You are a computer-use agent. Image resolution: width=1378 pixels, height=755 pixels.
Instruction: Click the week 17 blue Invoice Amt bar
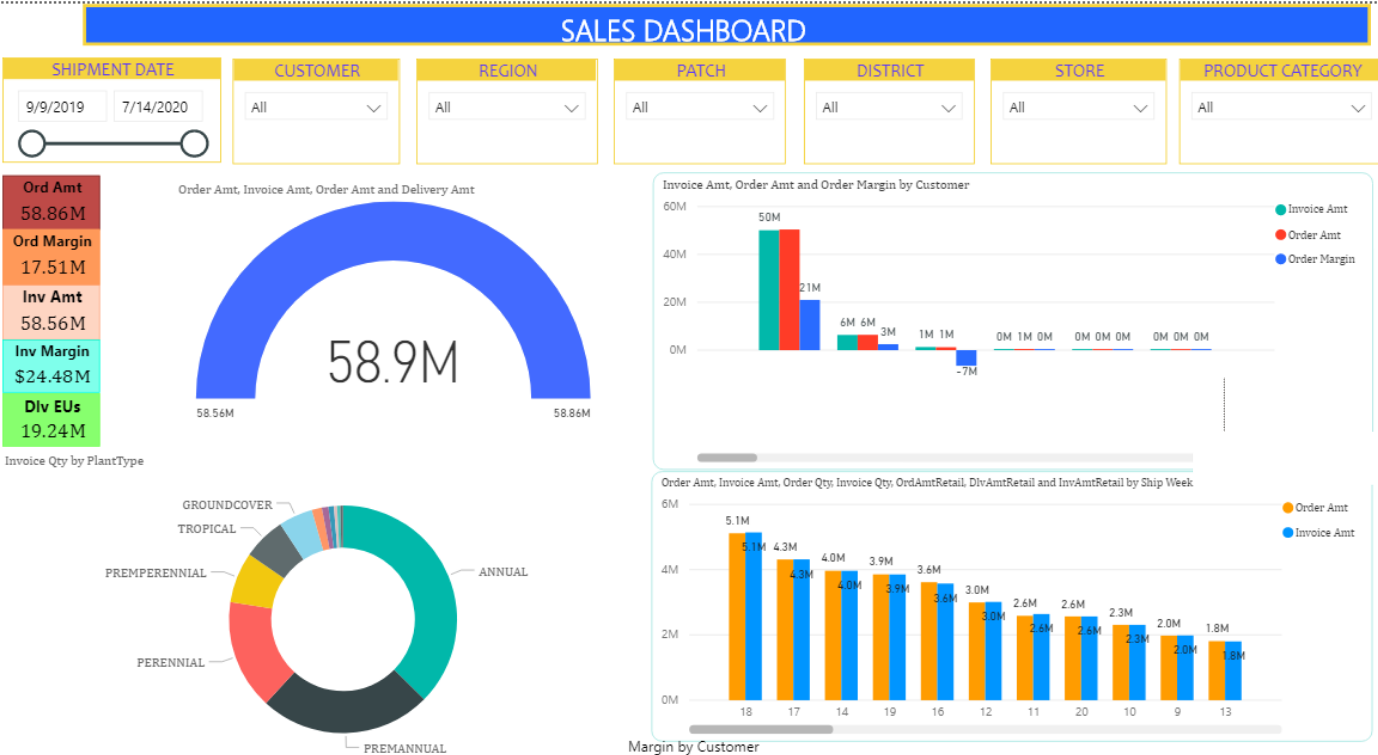(x=802, y=629)
